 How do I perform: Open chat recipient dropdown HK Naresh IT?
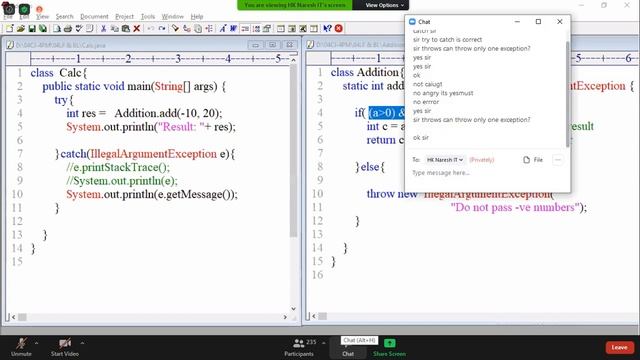444,160
